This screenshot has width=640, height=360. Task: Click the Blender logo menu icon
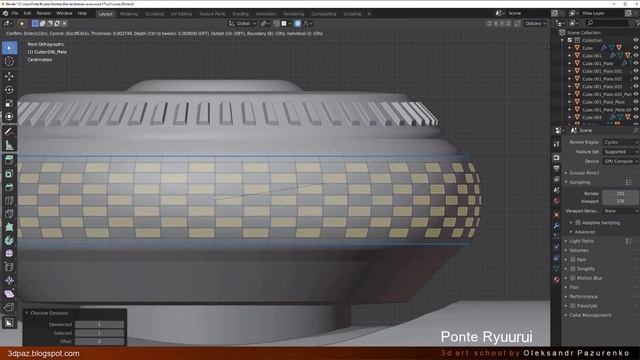(5, 13)
